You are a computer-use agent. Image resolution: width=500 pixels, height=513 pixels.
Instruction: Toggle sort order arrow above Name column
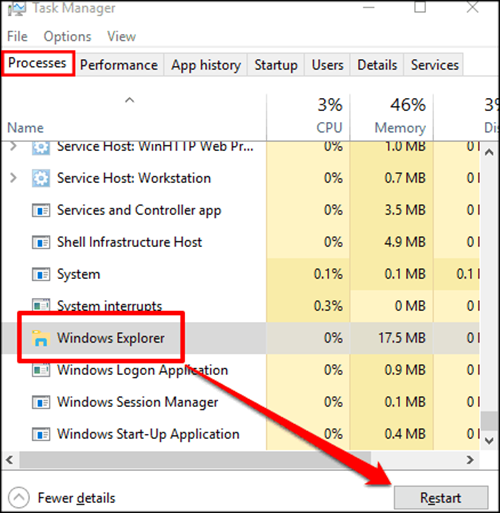click(129, 100)
